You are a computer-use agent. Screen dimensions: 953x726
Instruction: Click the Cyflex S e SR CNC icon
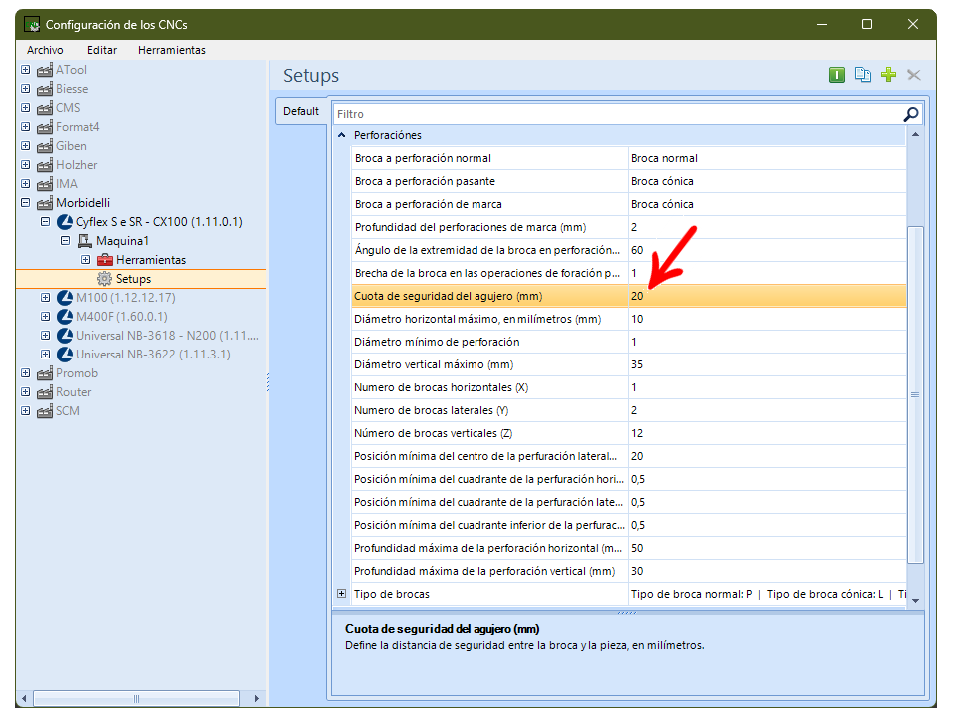(x=64, y=222)
